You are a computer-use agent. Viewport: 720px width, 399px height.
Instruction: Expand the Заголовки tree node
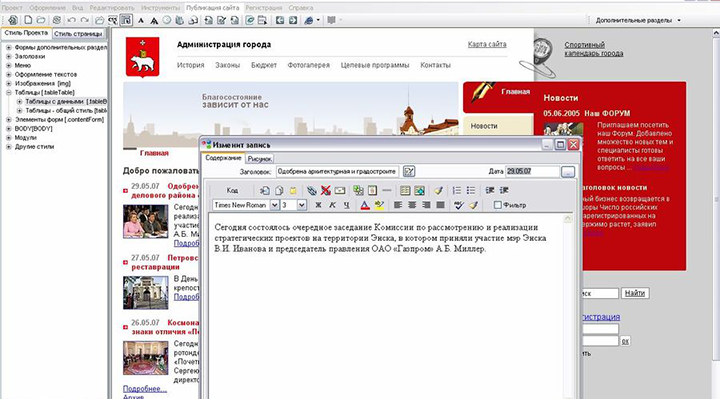[x=8, y=56]
